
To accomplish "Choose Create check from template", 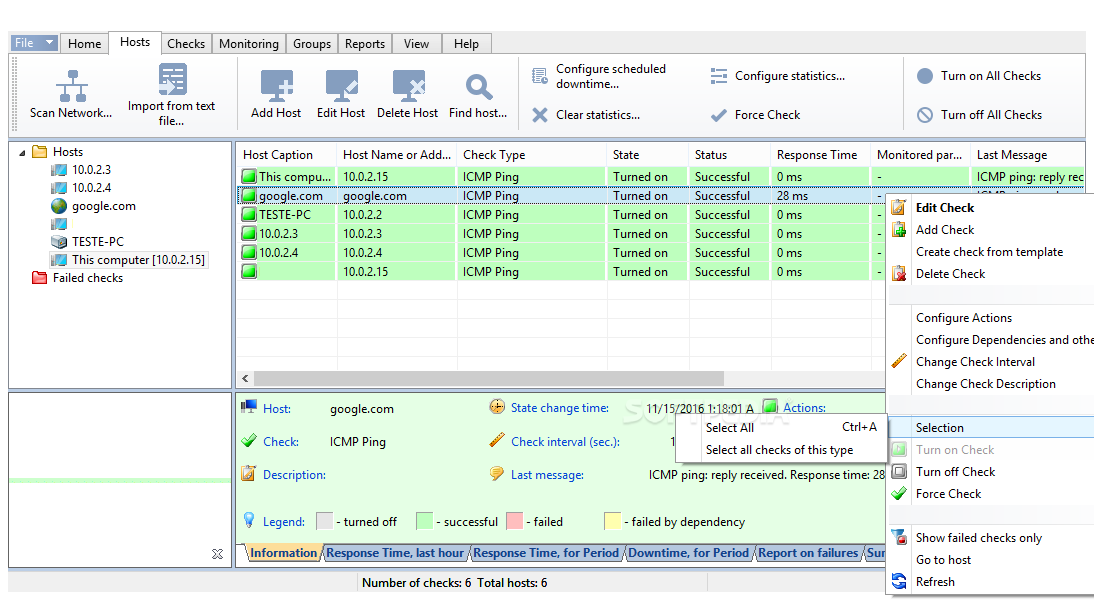I will tap(989, 252).
